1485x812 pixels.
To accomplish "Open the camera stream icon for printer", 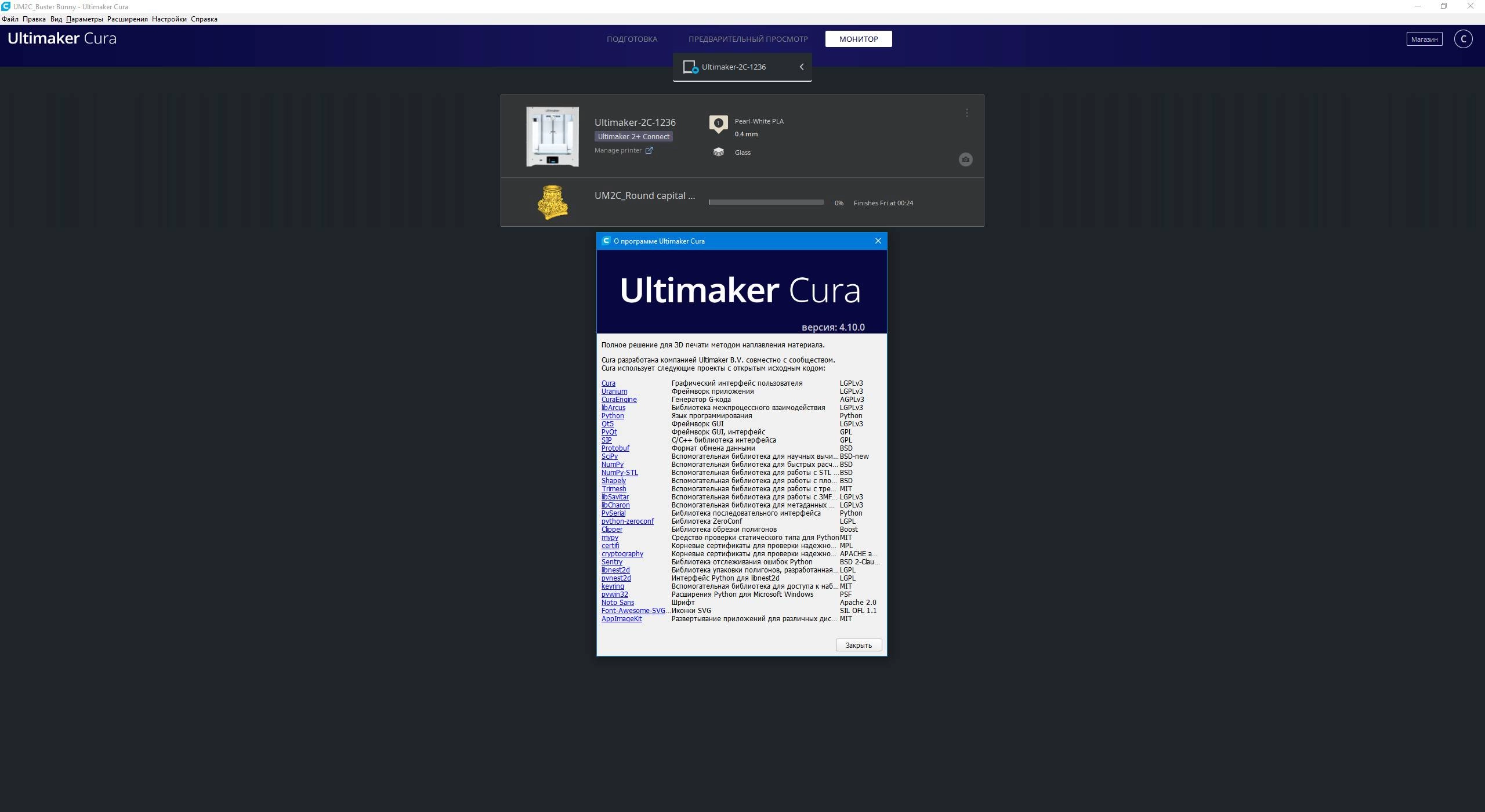I will pyautogui.click(x=965, y=159).
